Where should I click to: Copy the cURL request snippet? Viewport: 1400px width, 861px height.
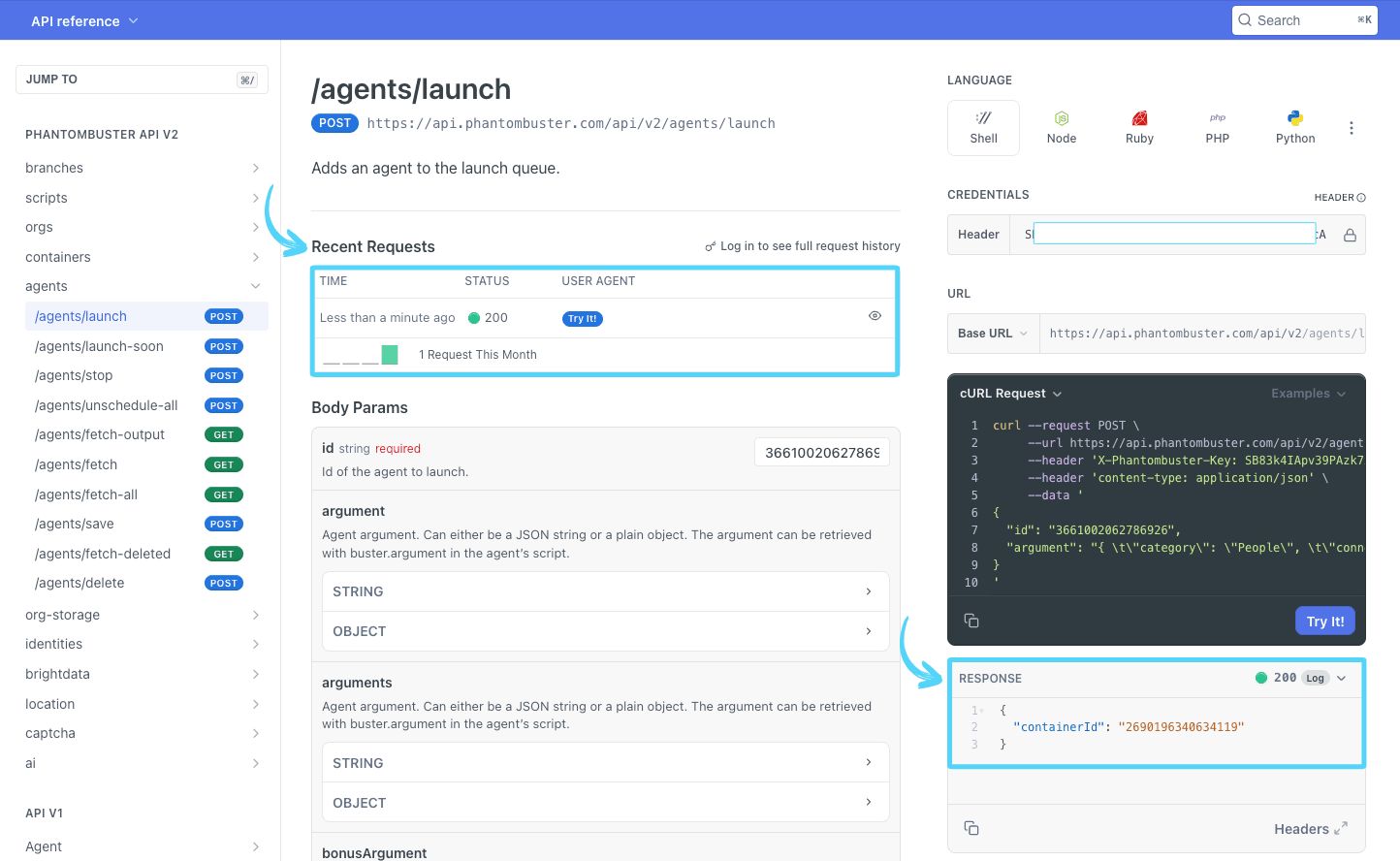click(x=971, y=620)
